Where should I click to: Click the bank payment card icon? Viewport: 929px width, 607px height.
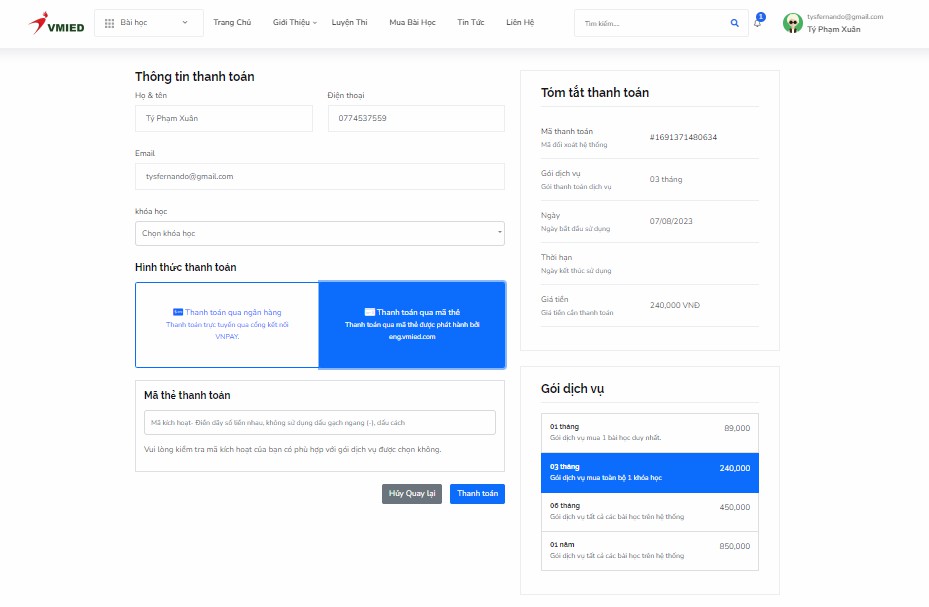click(178, 312)
